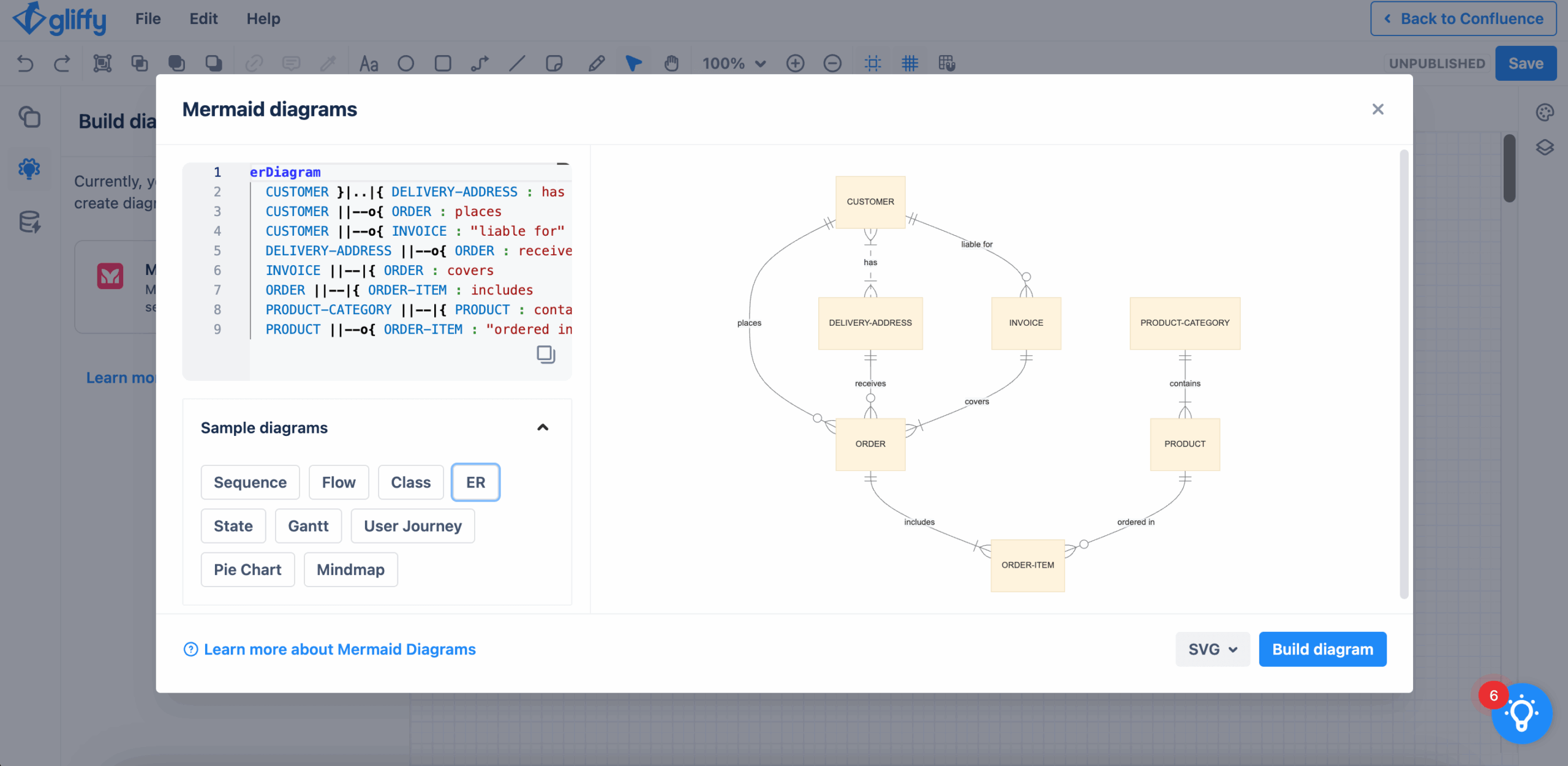
Task: Open the layers panel icon
Action: pos(1545,148)
